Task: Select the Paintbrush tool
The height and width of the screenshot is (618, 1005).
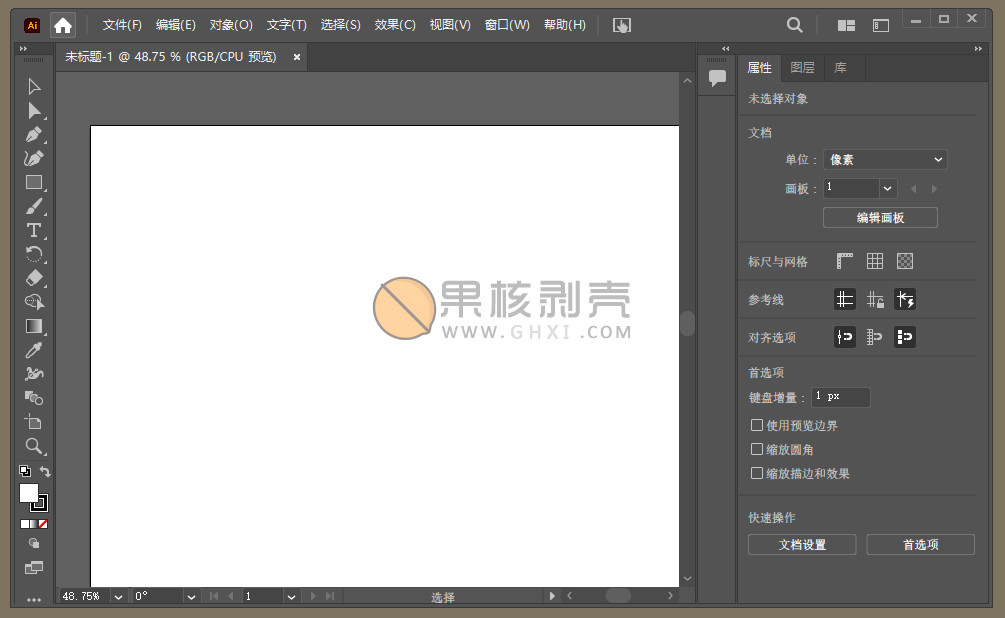Action: pyautogui.click(x=34, y=206)
